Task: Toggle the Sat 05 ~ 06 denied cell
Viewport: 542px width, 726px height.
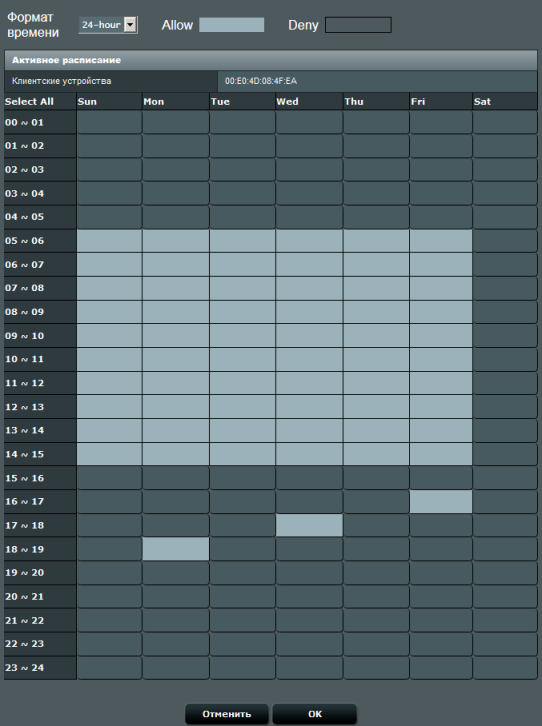Action: point(505,241)
